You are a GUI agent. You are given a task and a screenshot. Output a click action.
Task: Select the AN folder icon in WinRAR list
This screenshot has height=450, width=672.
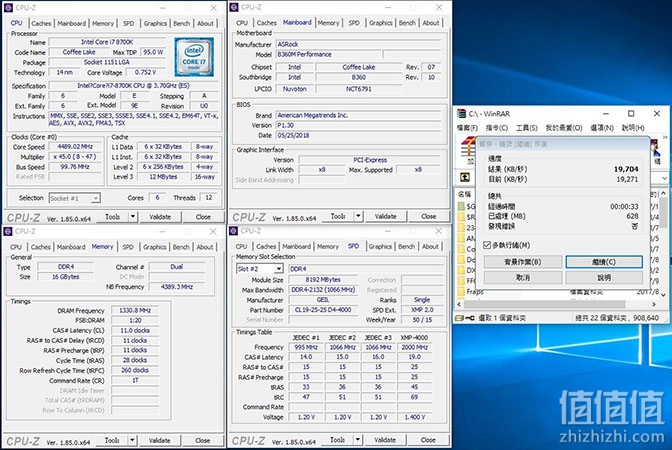pyautogui.click(x=462, y=238)
